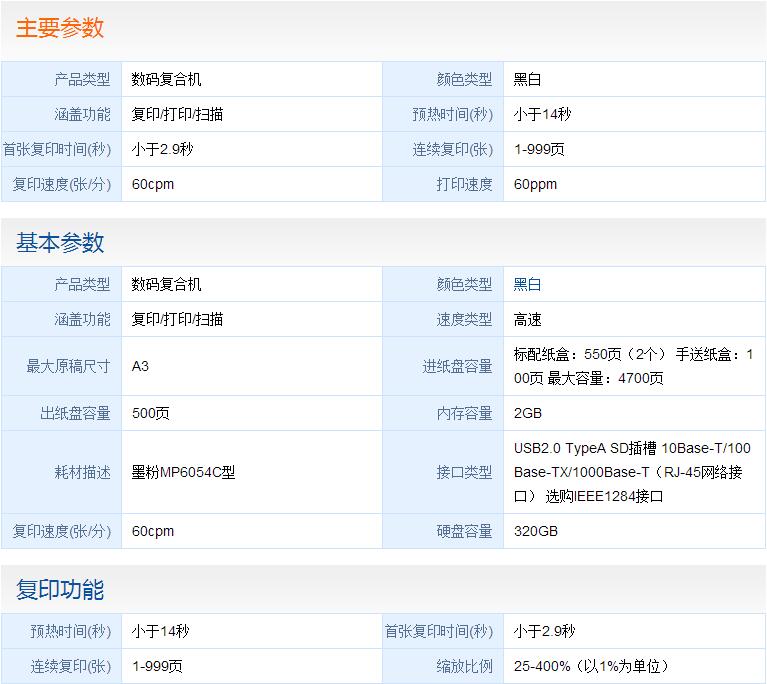The width and height of the screenshot is (767, 684).
Task: Click 复印速度(张/分) label in 主要参数 section
Action: tap(62, 184)
